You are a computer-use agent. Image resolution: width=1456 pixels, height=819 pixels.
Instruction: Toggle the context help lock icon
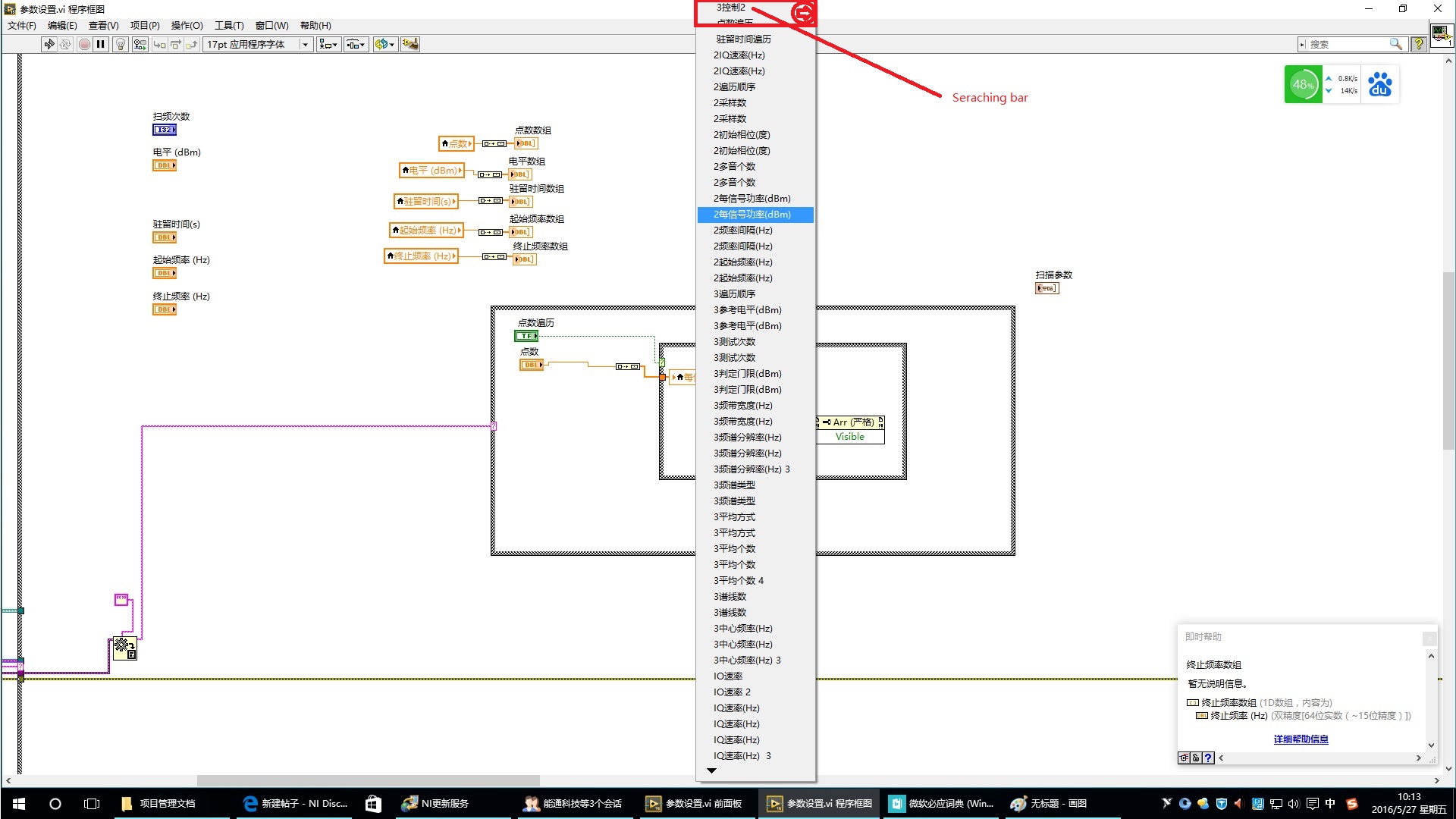tap(1196, 758)
